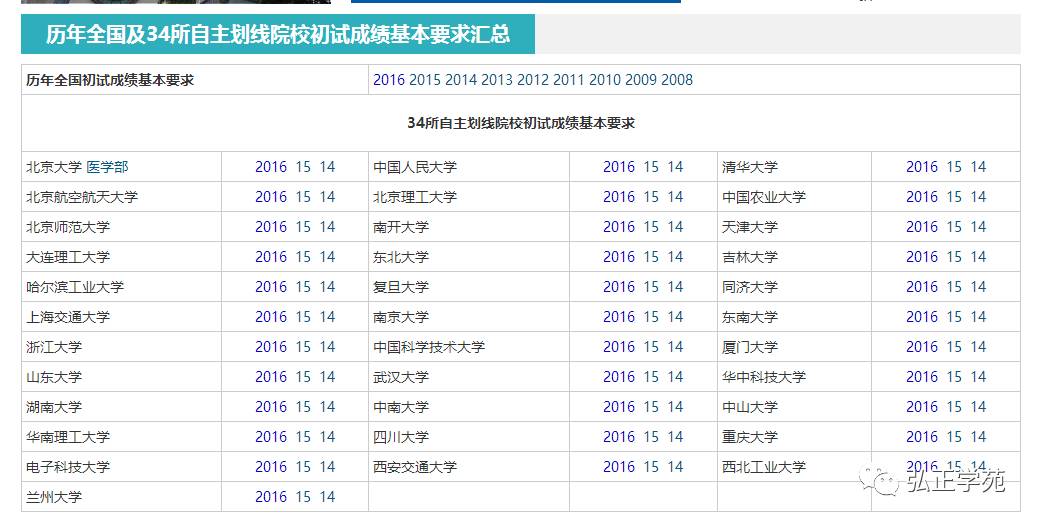Viewport: 1039px width, 526px height.
Task: Open the 15 link for 兰州大学
Action: [303, 497]
